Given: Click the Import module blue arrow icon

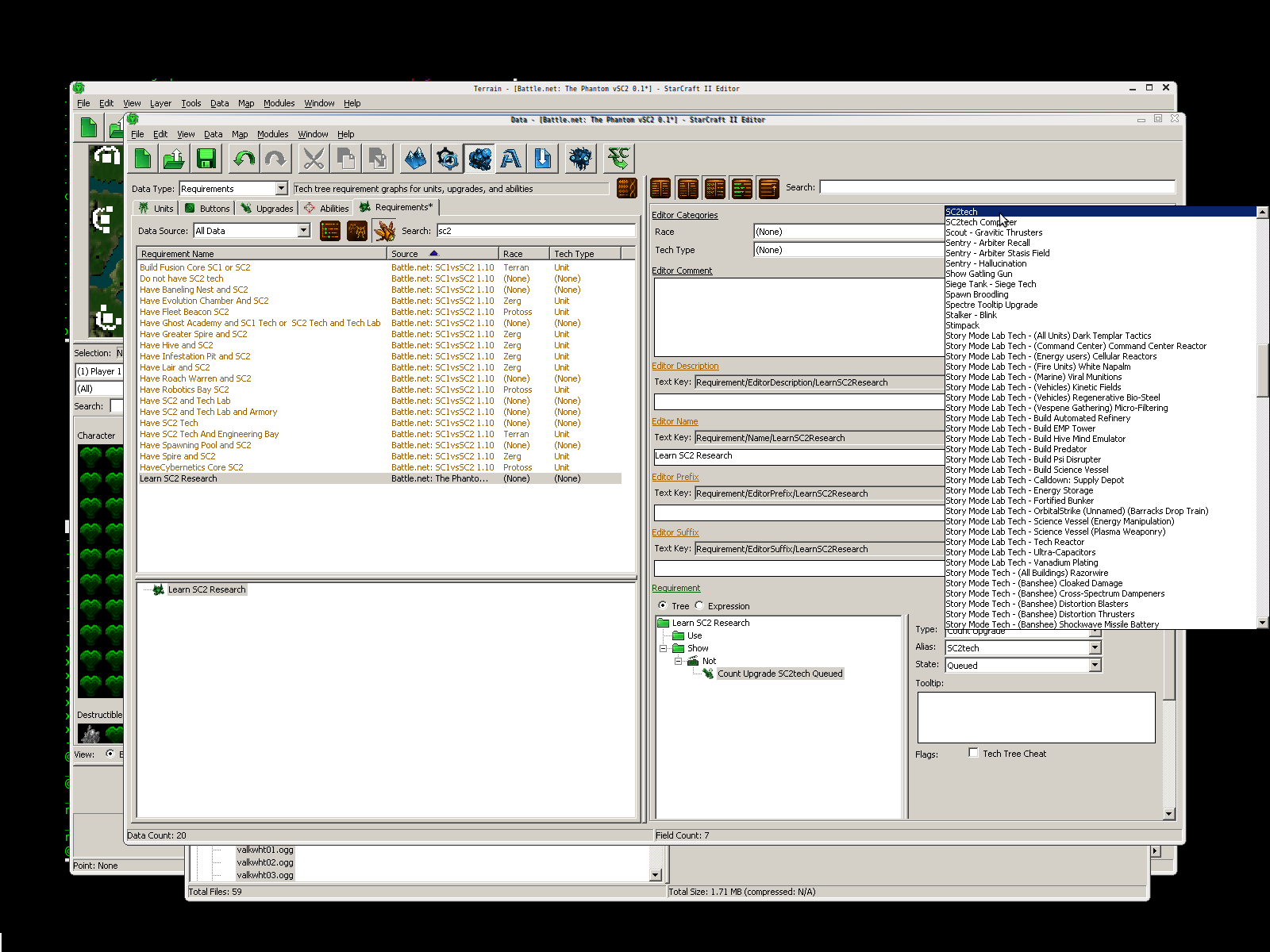Looking at the screenshot, I should 543,159.
